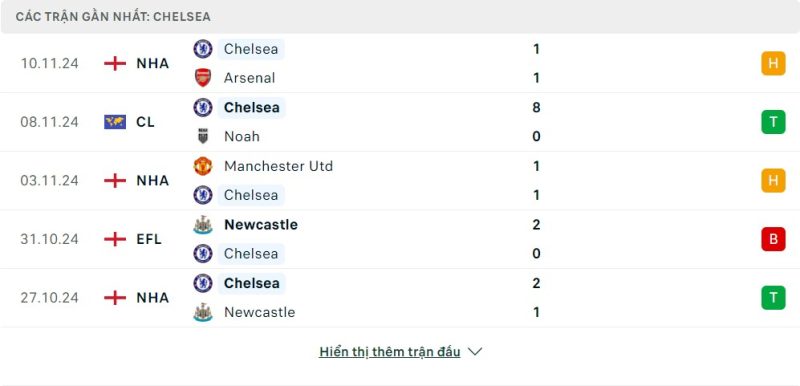This screenshot has height=386, width=800.
Task: Select the Arsenal team name
Action: pos(249,78)
